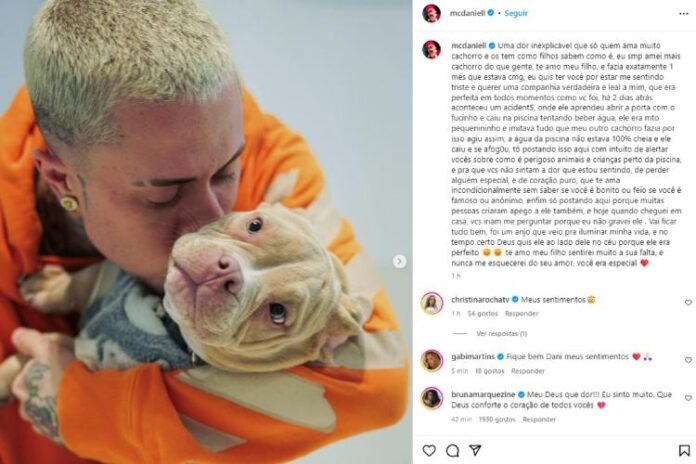
Task: Open christinarochatv's profile picture
Action: pyautogui.click(x=431, y=303)
